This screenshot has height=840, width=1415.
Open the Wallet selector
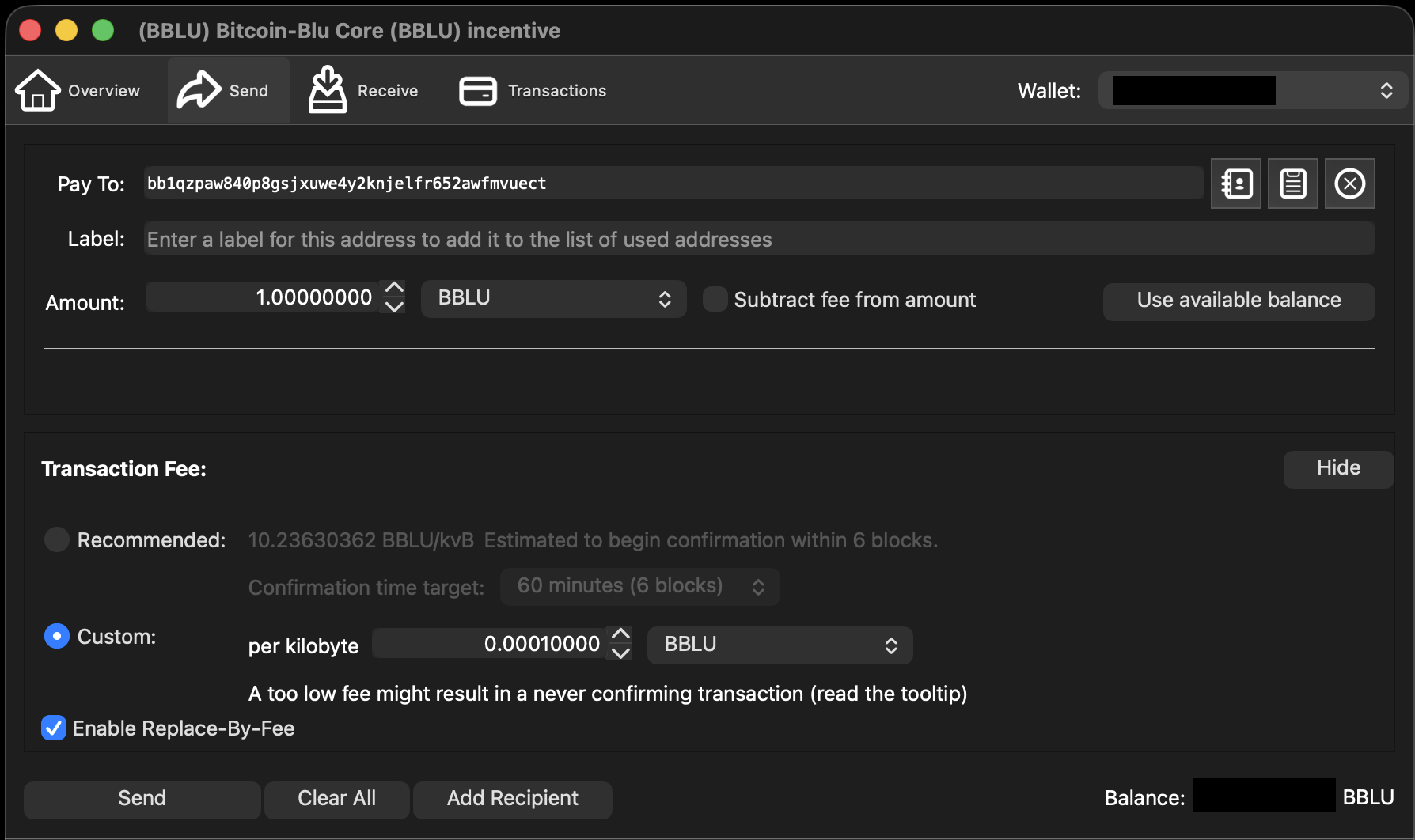tap(1253, 90)
